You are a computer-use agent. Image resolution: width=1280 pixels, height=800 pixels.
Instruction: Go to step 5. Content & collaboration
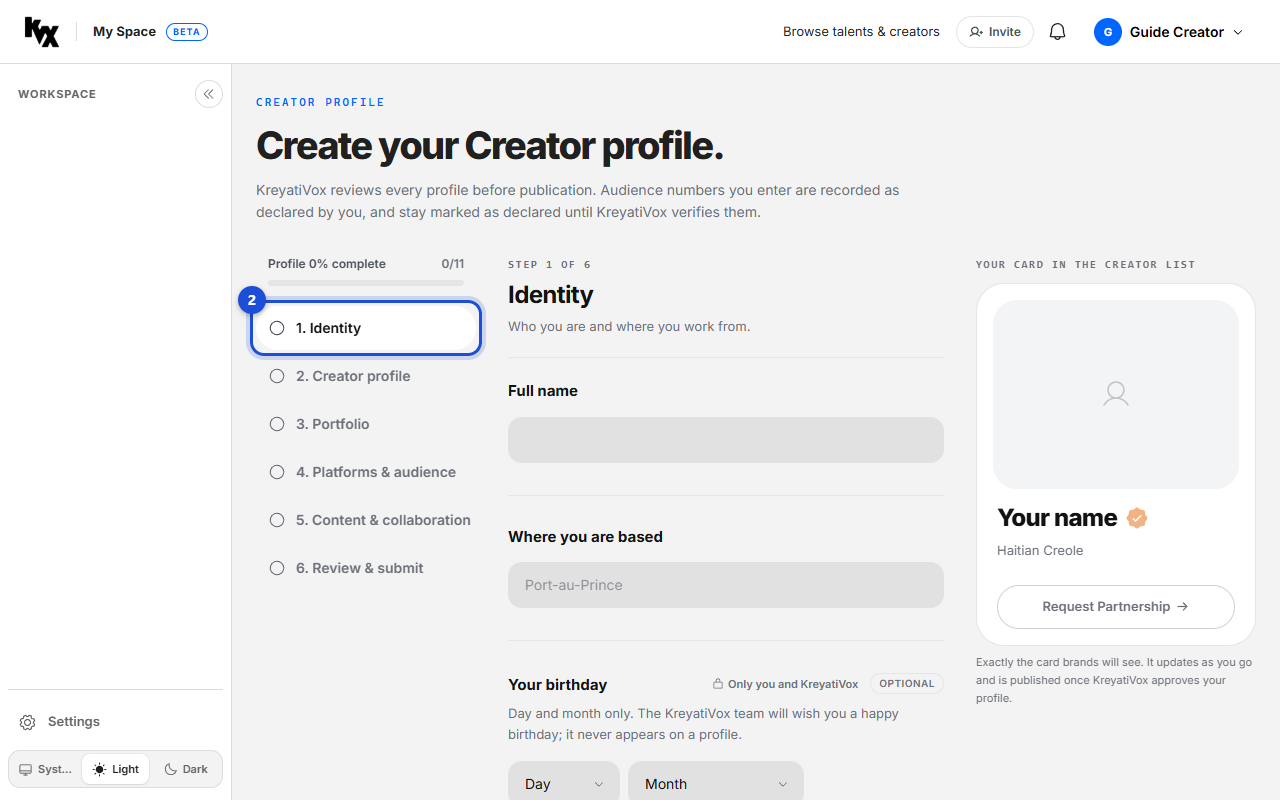click(366, 520)
